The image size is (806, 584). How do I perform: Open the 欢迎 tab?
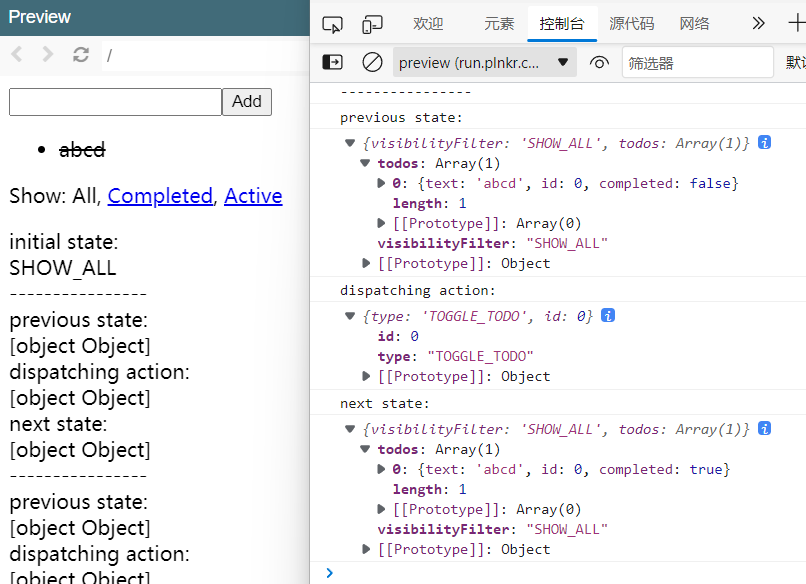[x=428, y=24]
